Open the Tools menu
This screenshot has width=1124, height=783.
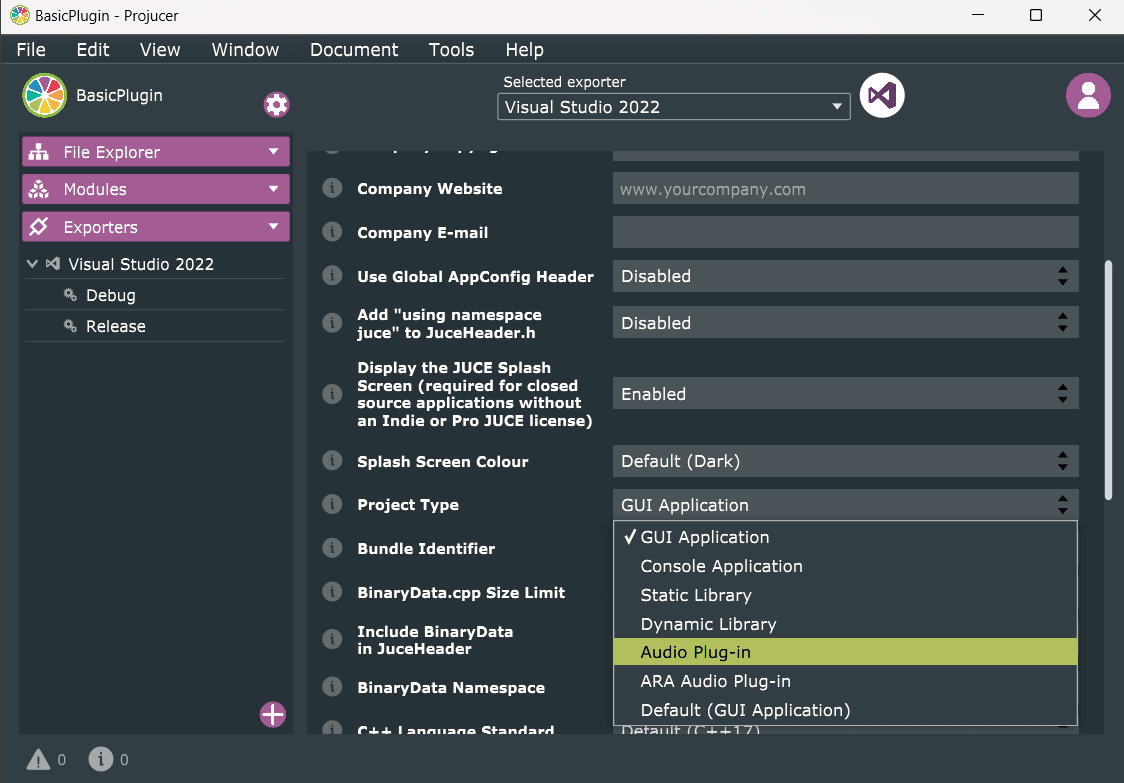point(451,50)
